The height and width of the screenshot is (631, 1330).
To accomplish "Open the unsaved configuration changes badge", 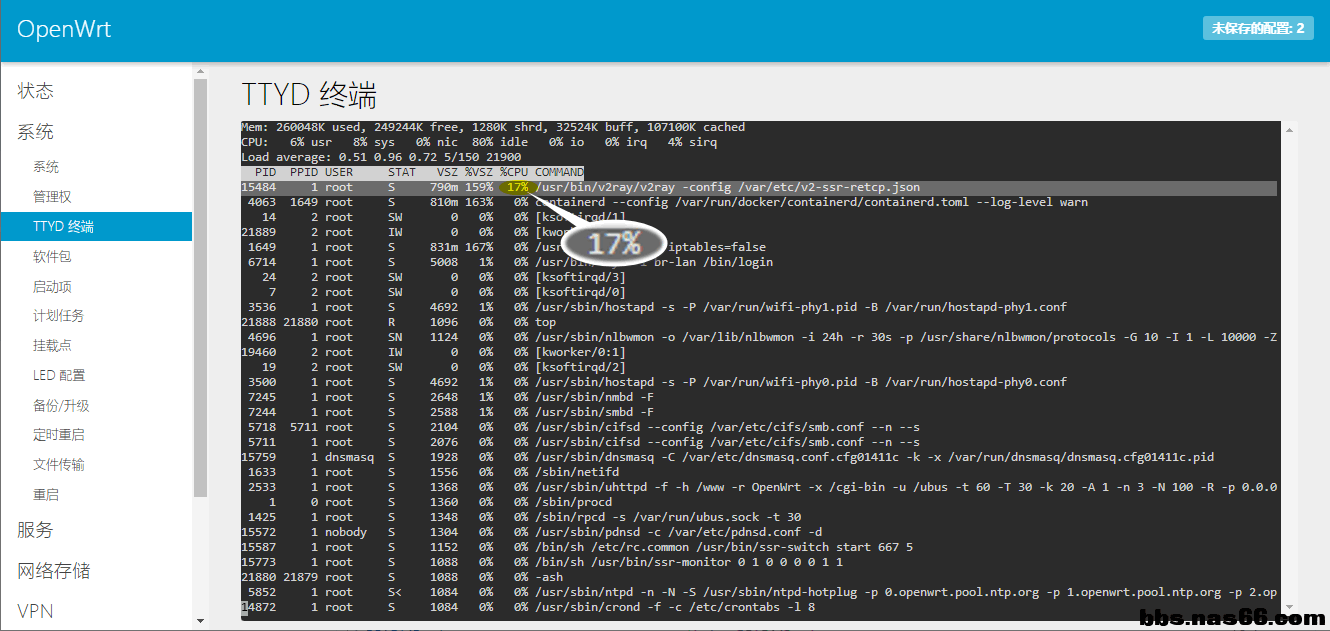I will [1257, 28].
